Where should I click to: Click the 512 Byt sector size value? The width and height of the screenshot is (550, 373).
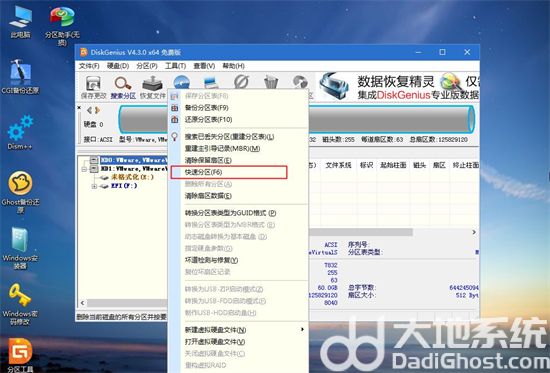pos(467,295)
